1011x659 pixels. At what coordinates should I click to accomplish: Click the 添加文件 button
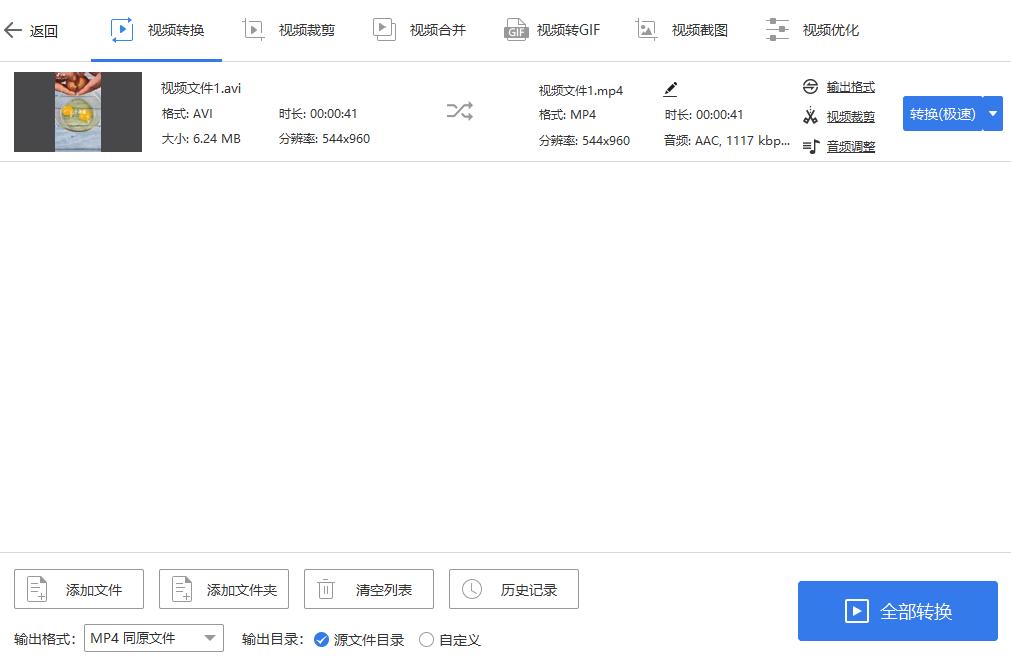79,590
